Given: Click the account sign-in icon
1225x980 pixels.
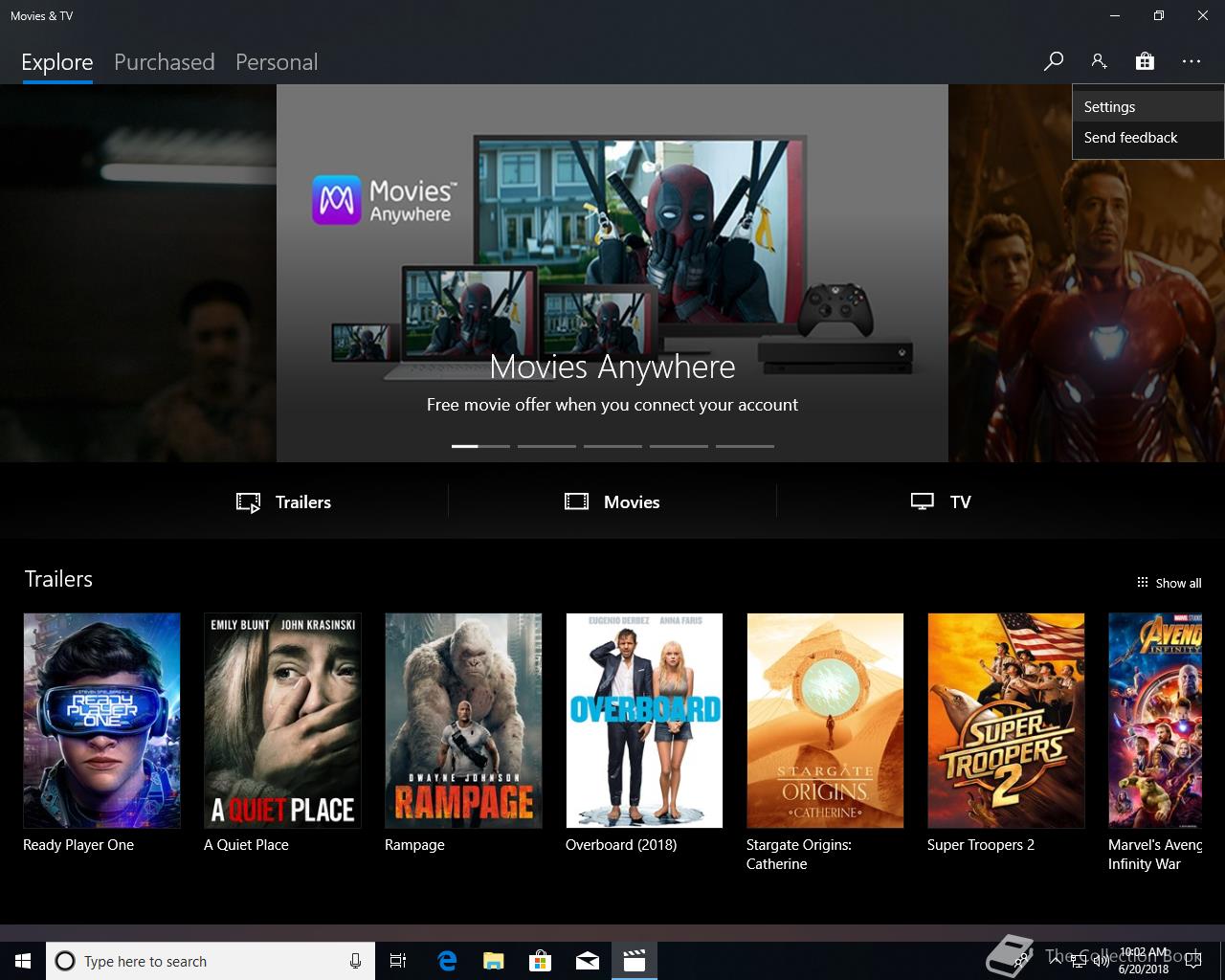Looking at the screenshot, I should [x=1099, y=61].
